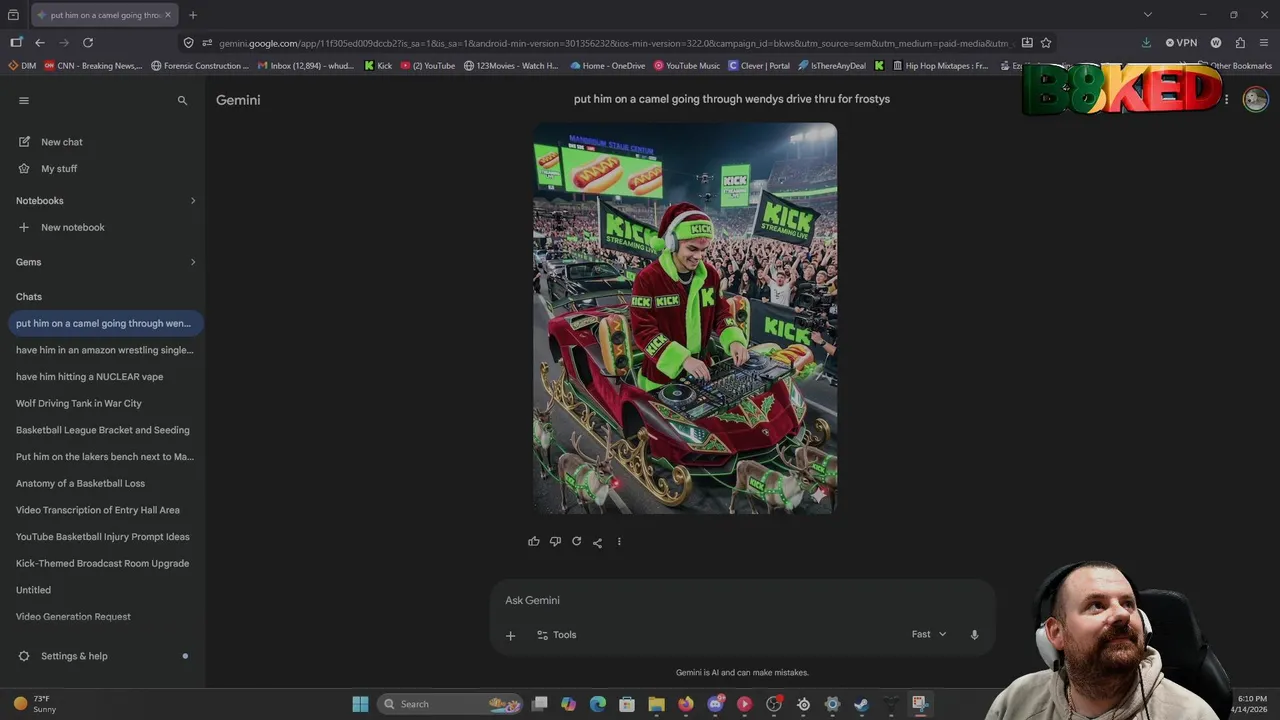Image resolution: width=1280 pixels, height=720 pixels.
Task: Open the (2) YouTube bookmark
Action: click(427, 66)
